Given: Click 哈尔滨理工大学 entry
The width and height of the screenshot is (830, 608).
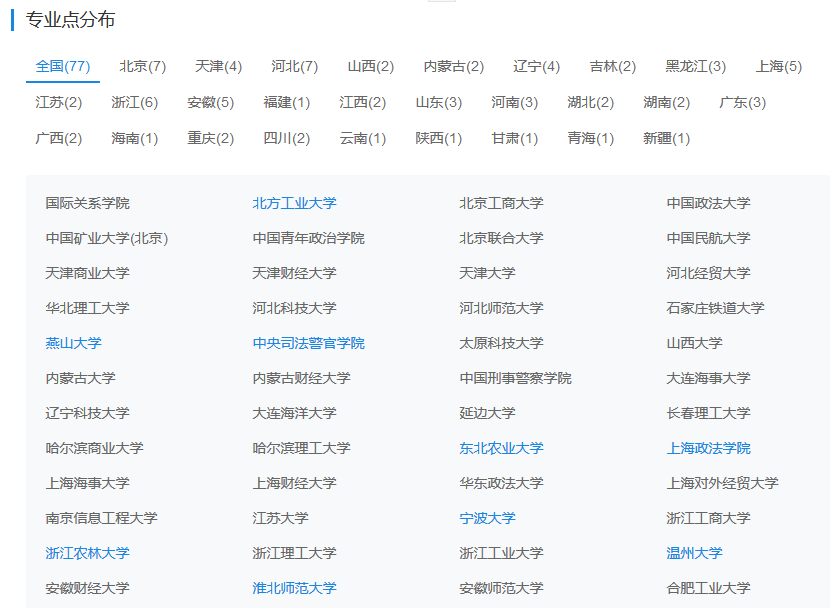Looking at the screenshot, I should (x=301, y=448).
